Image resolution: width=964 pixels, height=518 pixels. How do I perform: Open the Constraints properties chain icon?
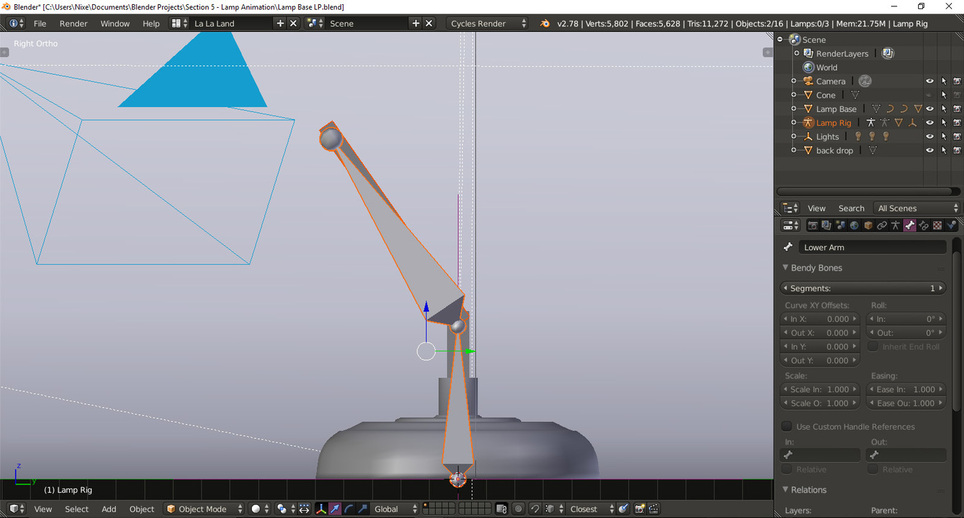882,226
